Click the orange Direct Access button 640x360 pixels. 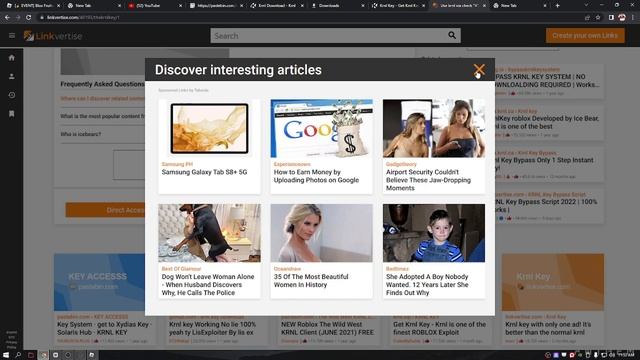106,210
